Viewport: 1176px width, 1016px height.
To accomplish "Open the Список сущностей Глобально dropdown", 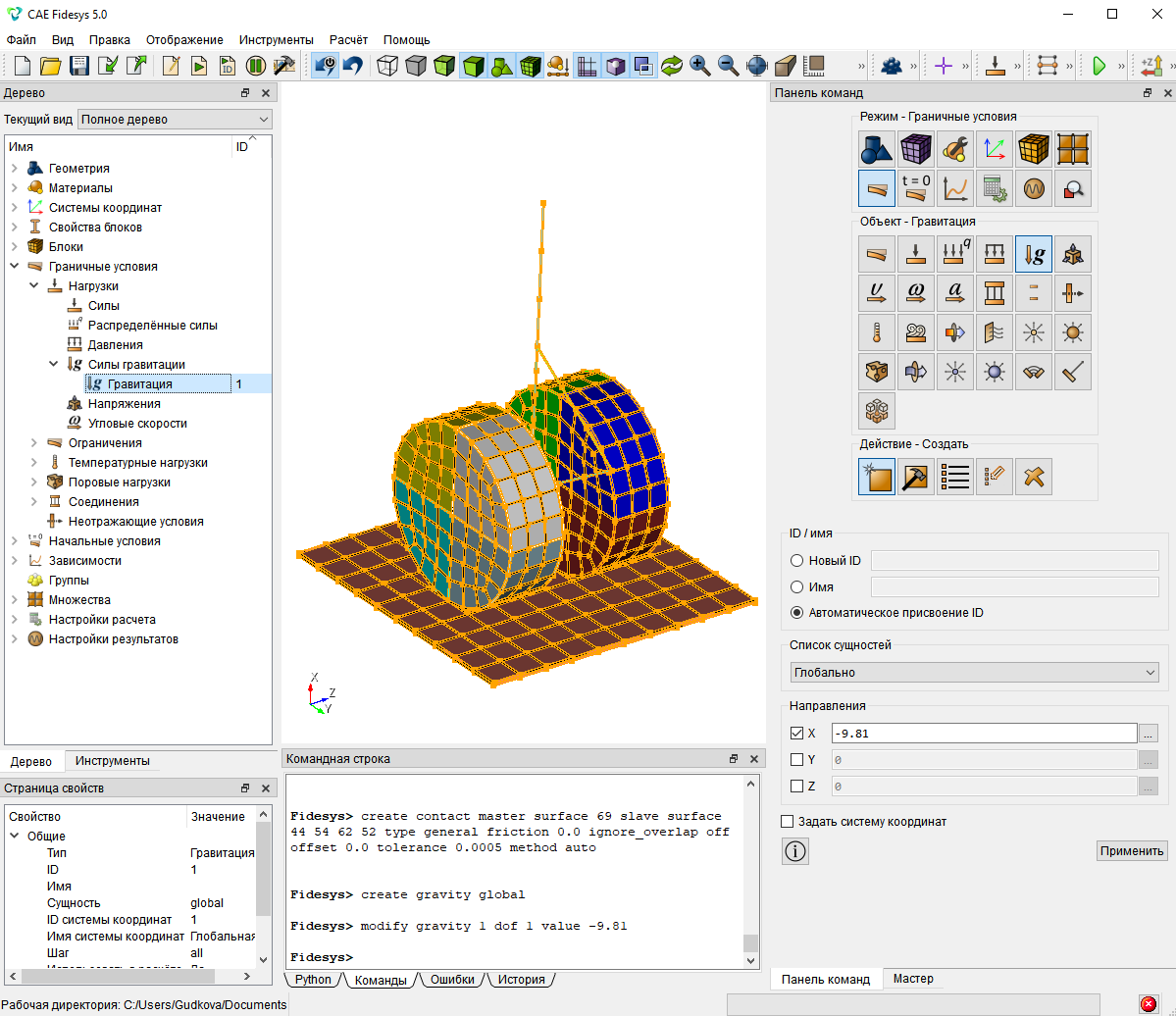I will 974,673.
